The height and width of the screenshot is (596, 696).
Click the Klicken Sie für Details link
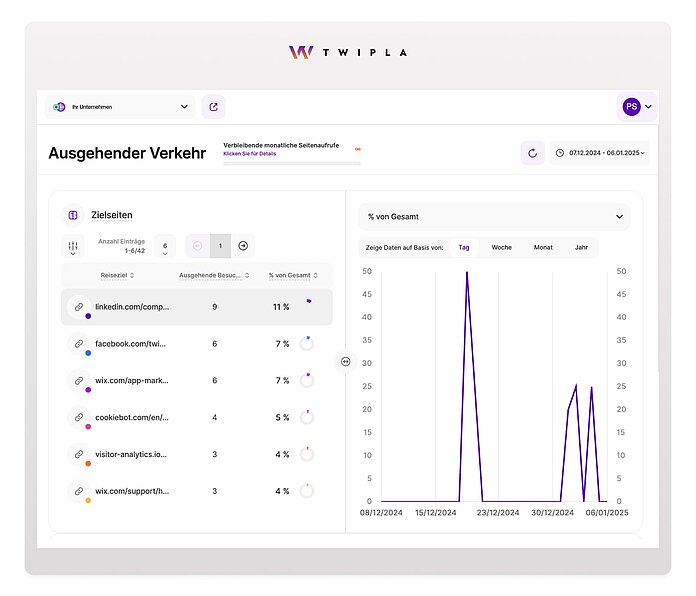252,155
